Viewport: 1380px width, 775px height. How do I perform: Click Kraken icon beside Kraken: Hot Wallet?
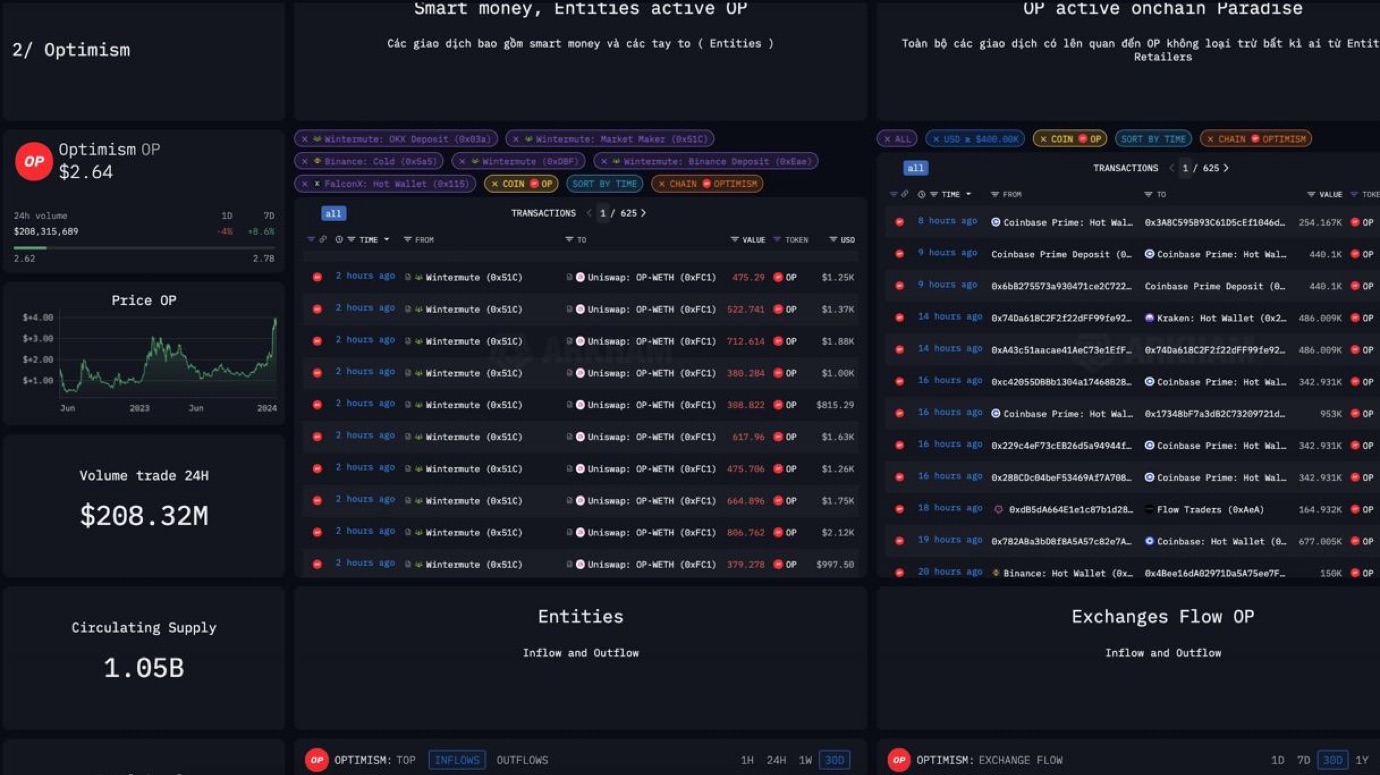(x=1150, y=318)
